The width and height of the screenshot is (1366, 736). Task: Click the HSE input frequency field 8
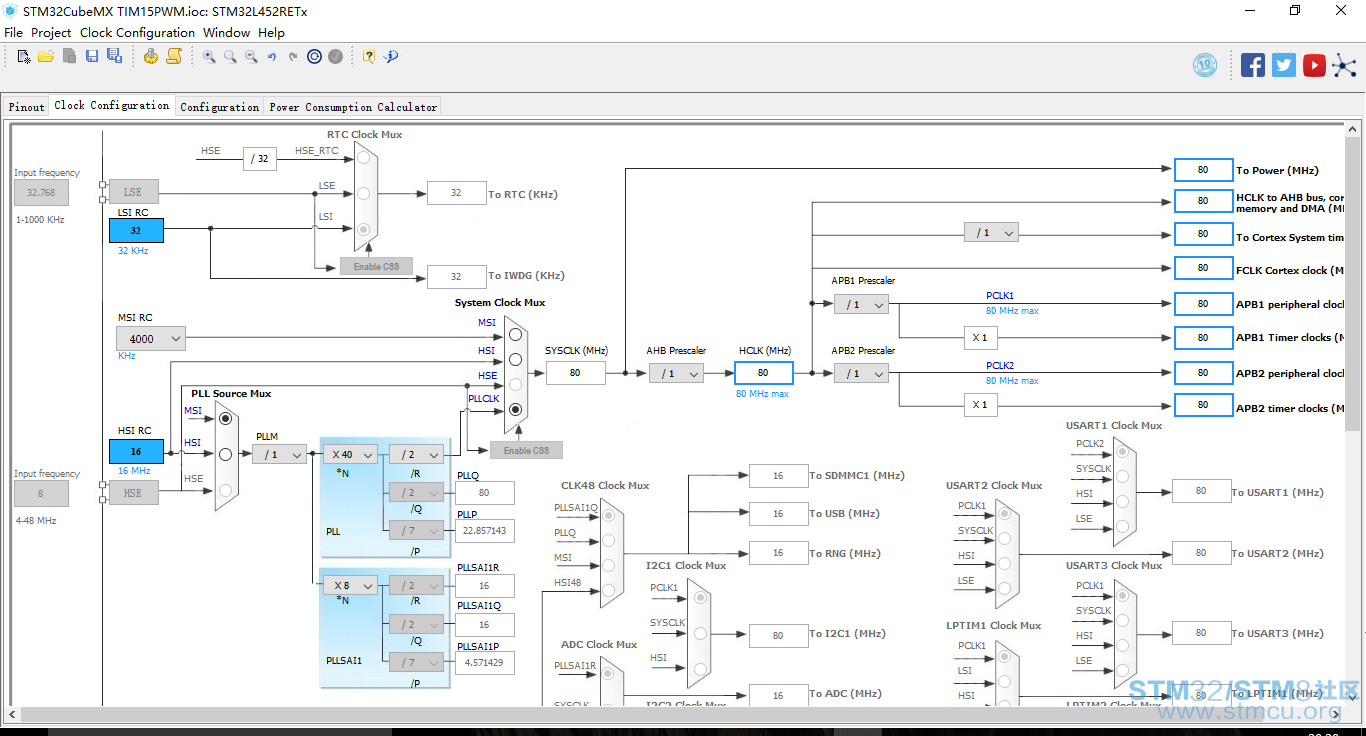[x=41, y=493]
